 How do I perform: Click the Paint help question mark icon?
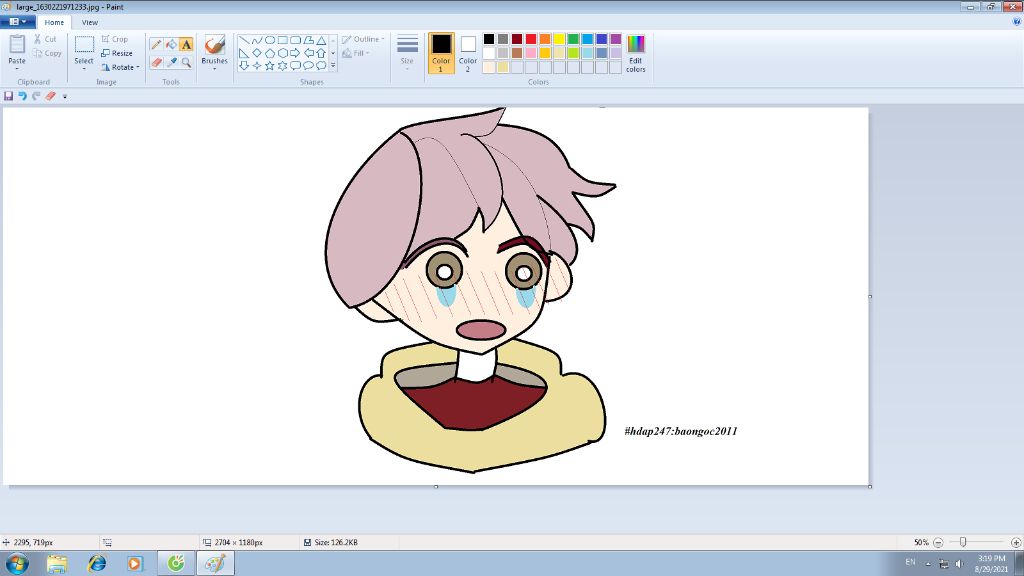(x=1016, y=22)
